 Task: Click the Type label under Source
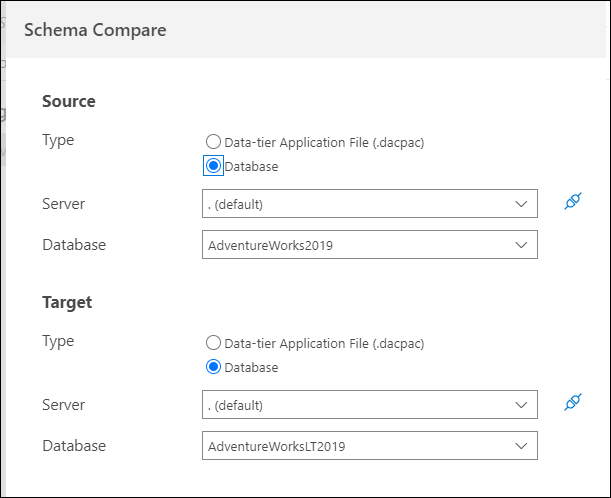(x=58, y=140)
